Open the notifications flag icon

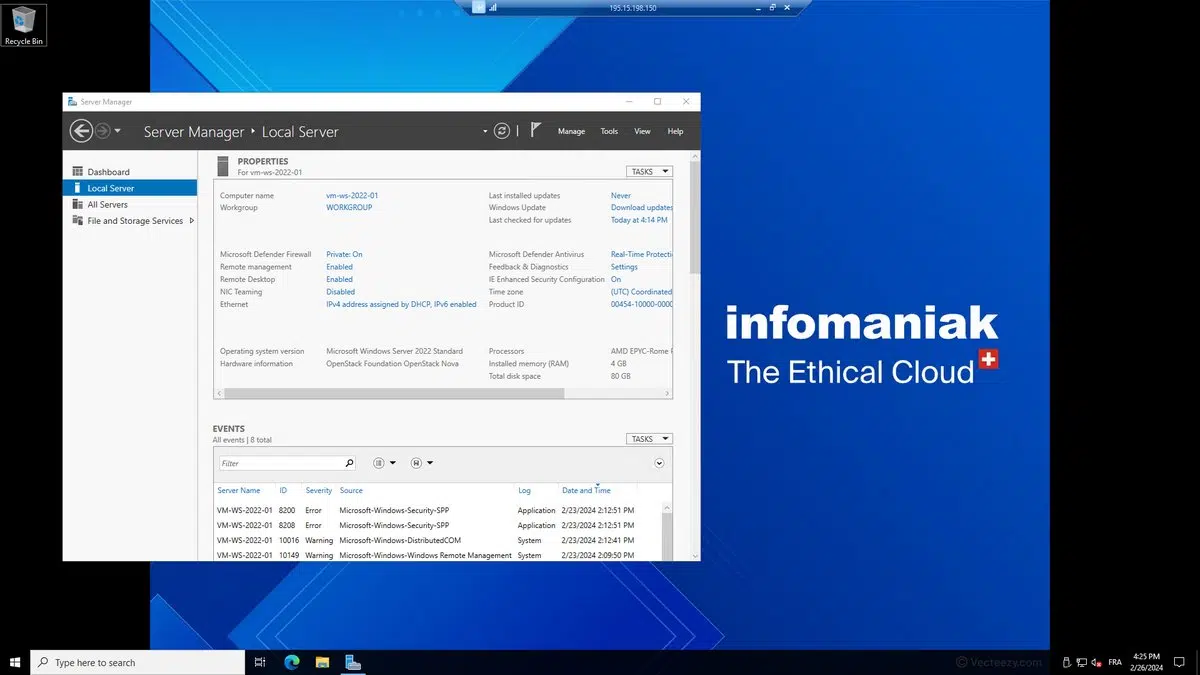point(536,130)
